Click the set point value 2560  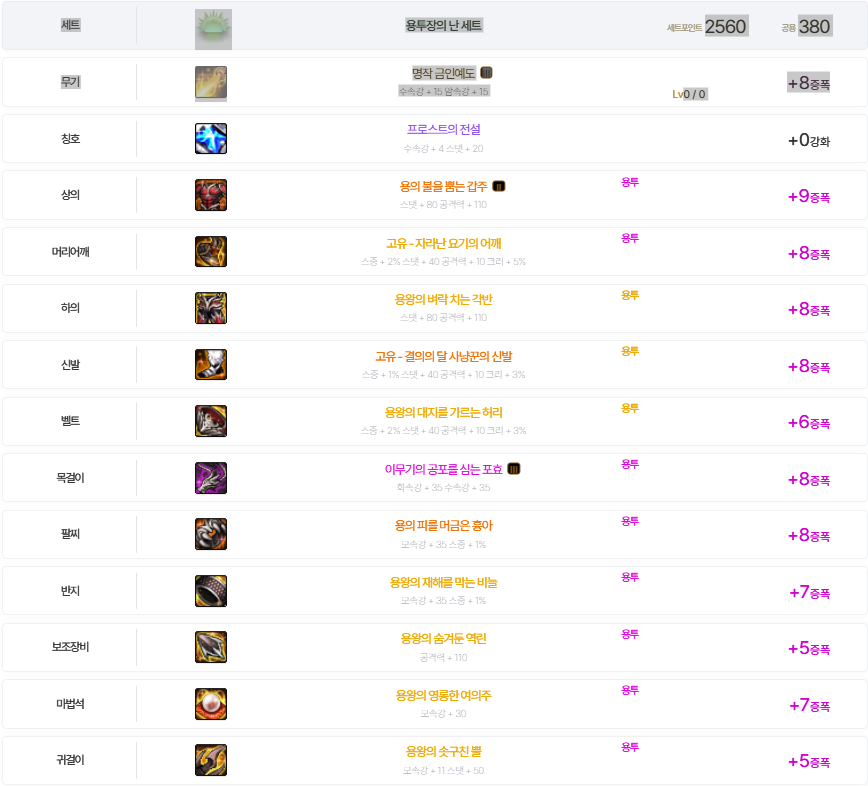[x=725, y=27]
